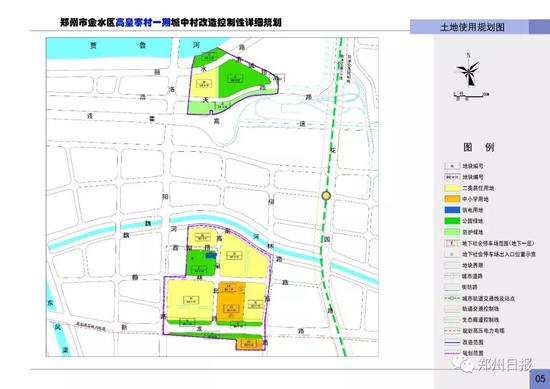Click the 轨道交通控制线 legend symbol

[x=452, y=309]
